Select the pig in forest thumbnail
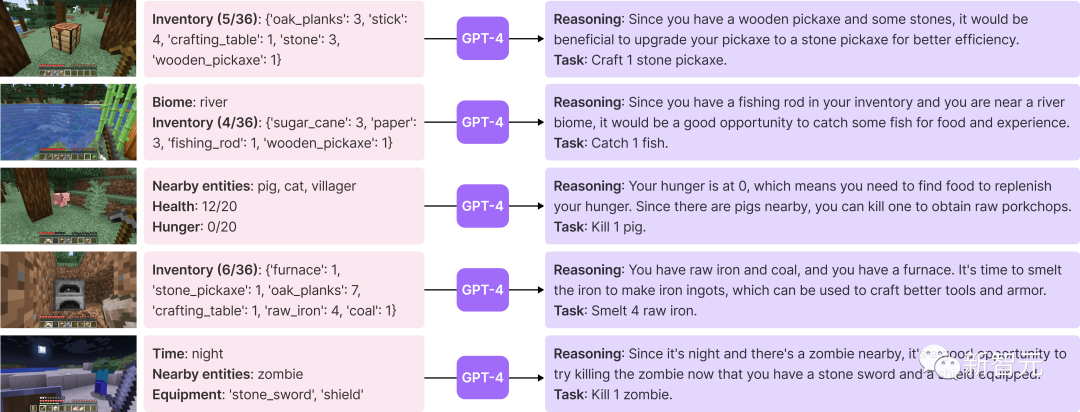 click(68, 205)
